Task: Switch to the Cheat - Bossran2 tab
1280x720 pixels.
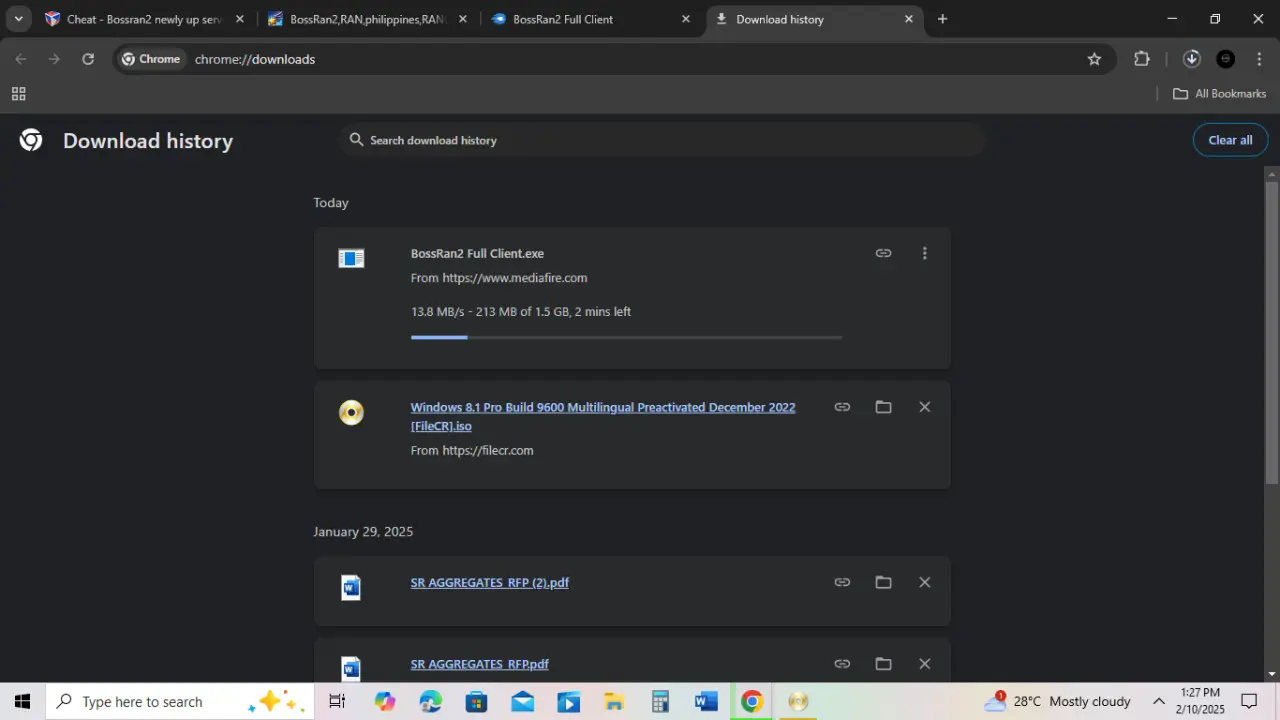Action: 144,19
